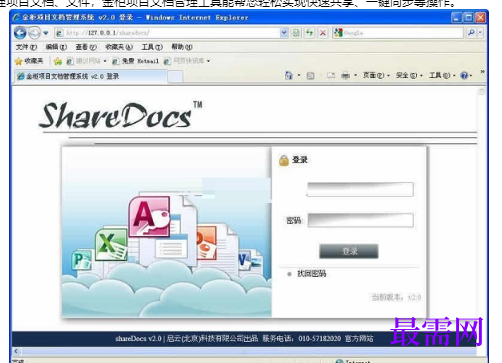
Task: Click the 找回密码 link
Action: click(x=311, y=274)
